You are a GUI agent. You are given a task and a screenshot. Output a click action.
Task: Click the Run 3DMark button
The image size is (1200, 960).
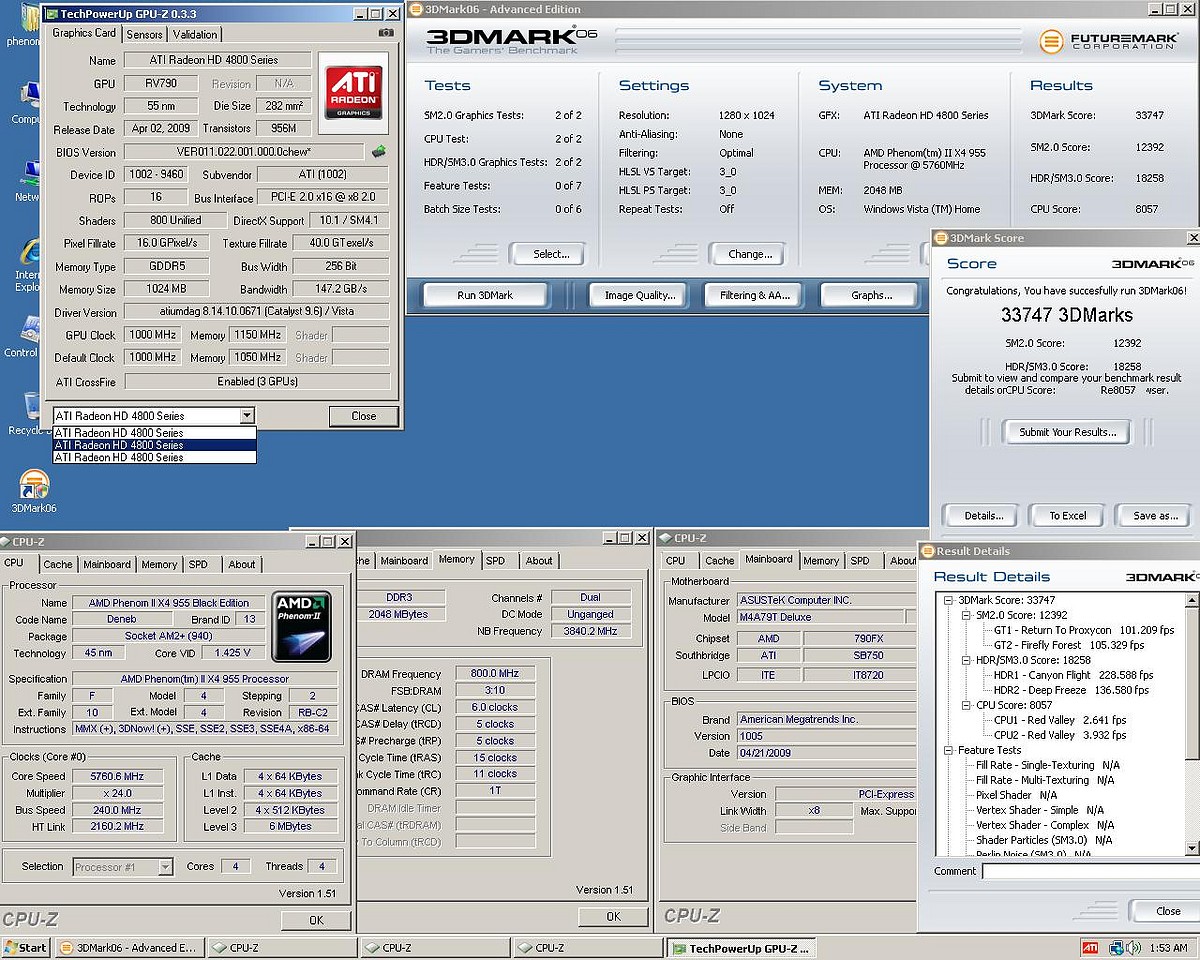[x=485, y=295]
